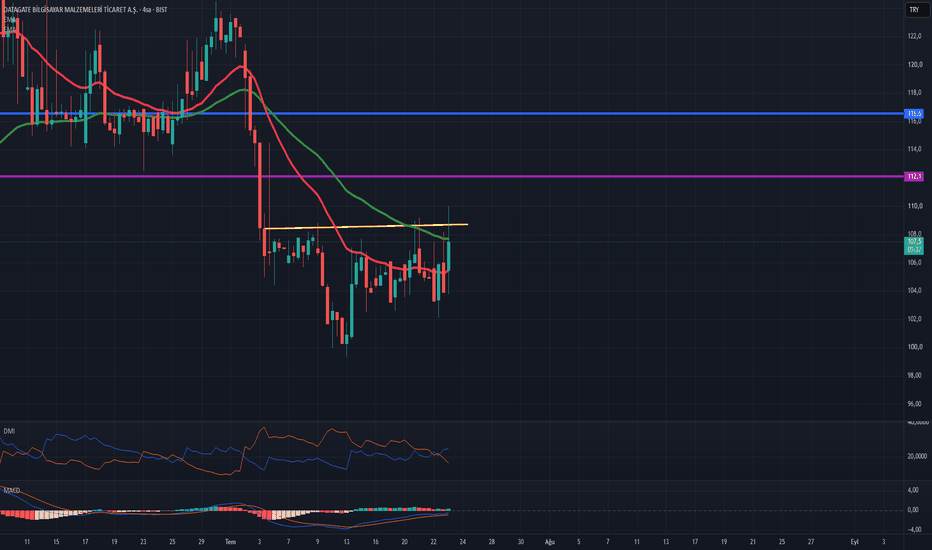Click the Eyl month label on time axis
Image resolution: width=932 pixels, height=550 pixels.
[x=854, y=542]
